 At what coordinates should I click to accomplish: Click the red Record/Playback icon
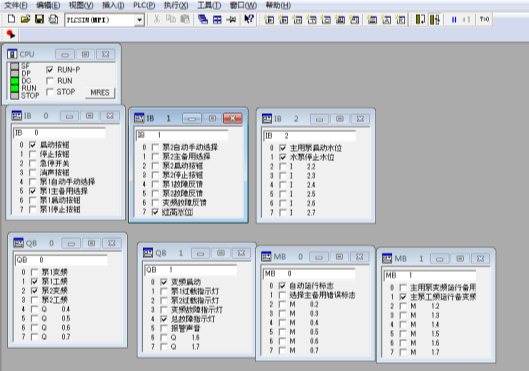coord(11,34)
